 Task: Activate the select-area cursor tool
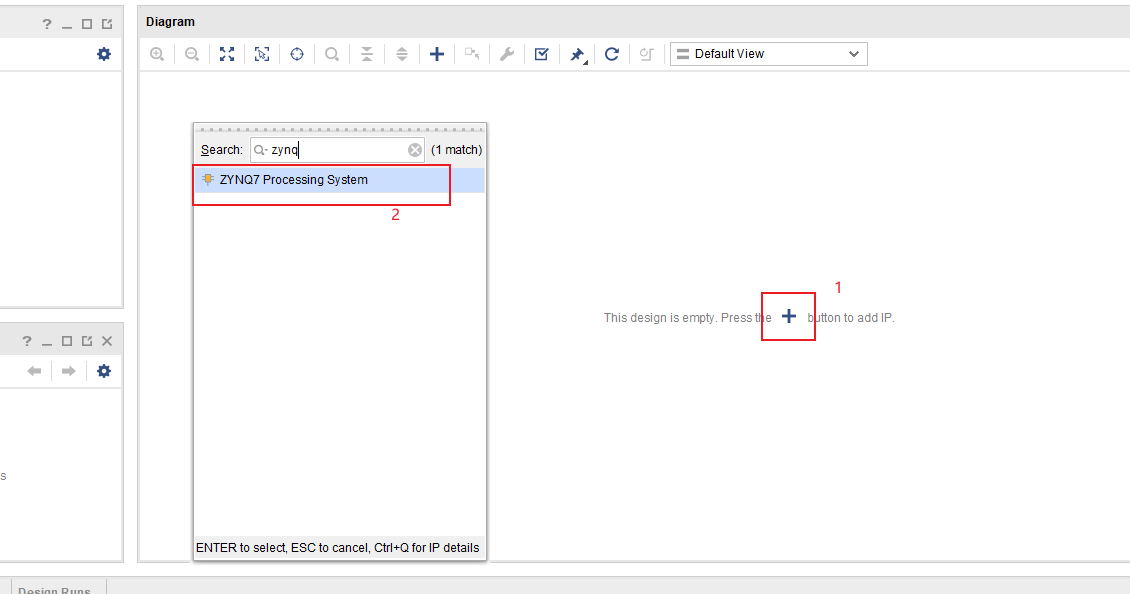(x=262, y=54)
